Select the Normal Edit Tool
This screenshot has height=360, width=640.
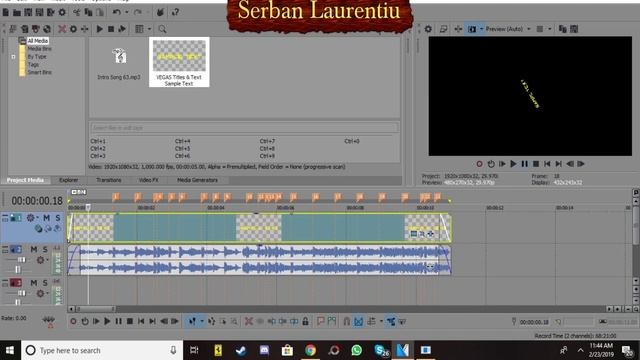pyautogui.click(x=192, y=322)
